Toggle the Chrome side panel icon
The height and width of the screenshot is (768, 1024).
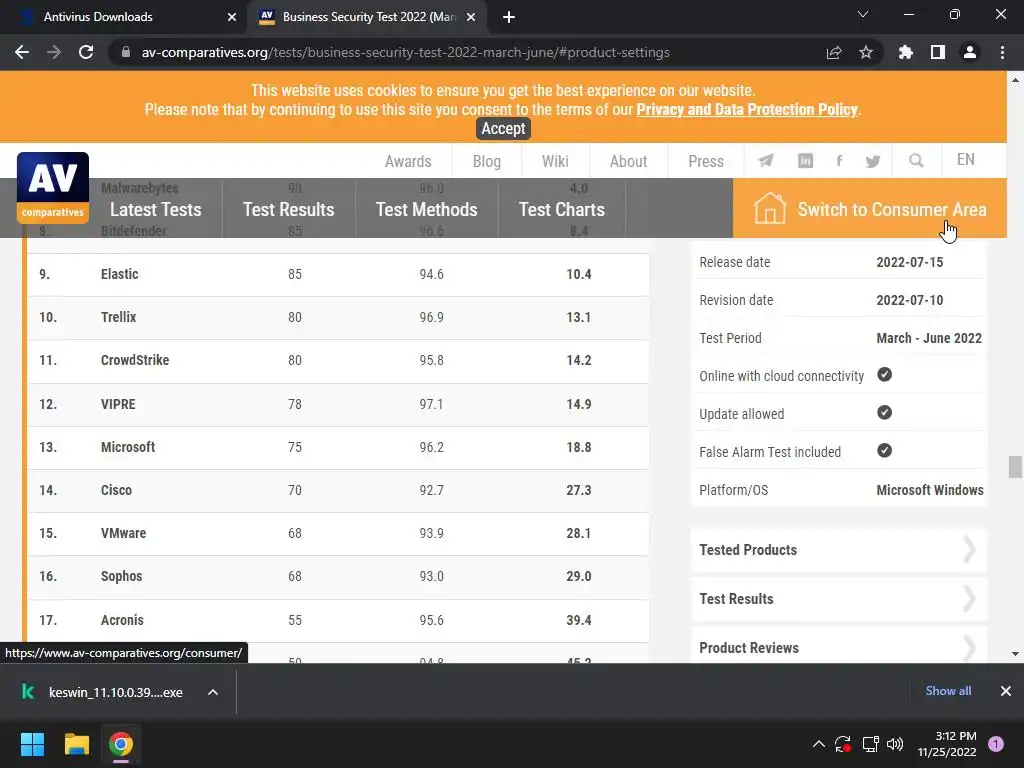coord(938,52)
